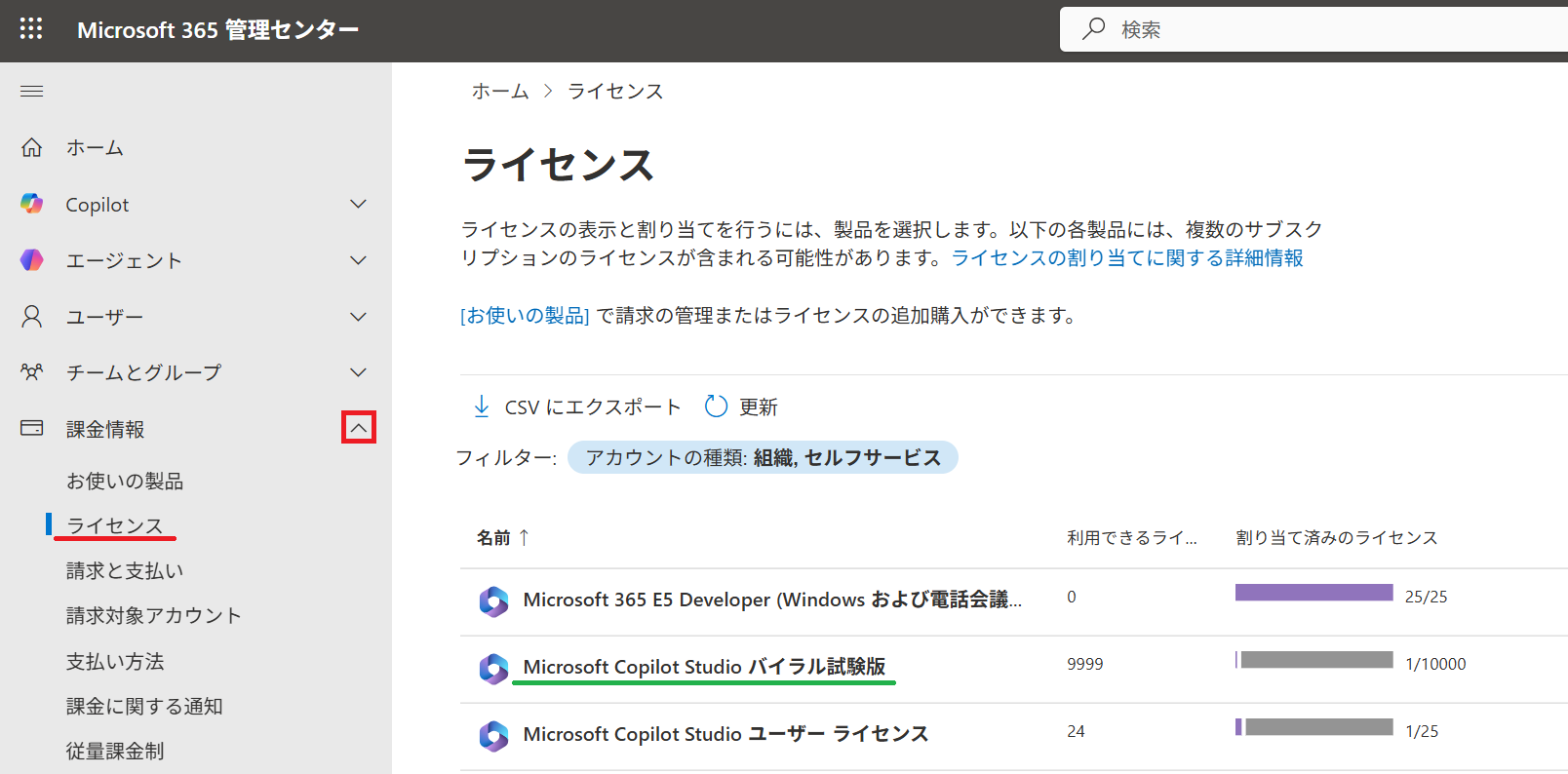Open 請求対象アカウント menu item
The width and height of the screenshot is (1568, 774).
(x=154, y=615)
